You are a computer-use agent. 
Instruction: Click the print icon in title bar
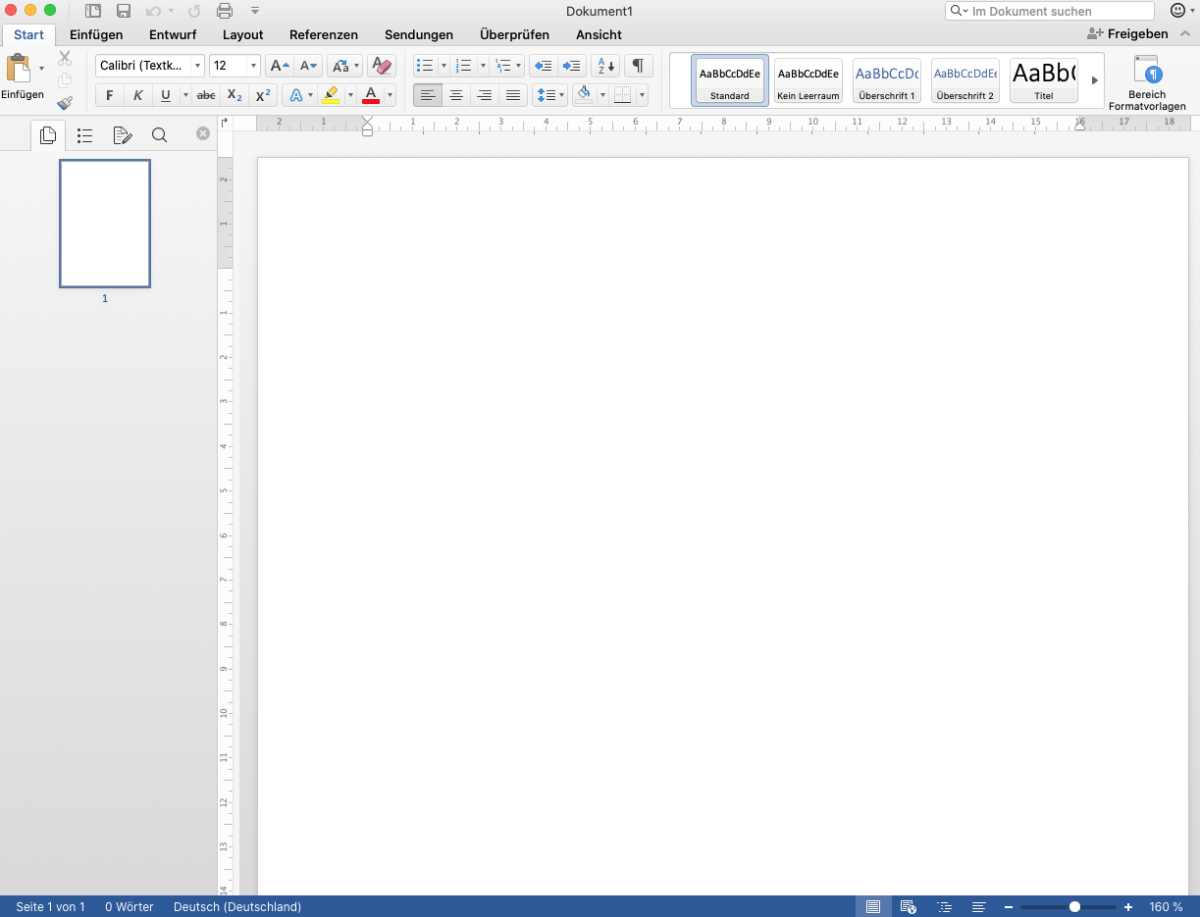click(225, 11)
